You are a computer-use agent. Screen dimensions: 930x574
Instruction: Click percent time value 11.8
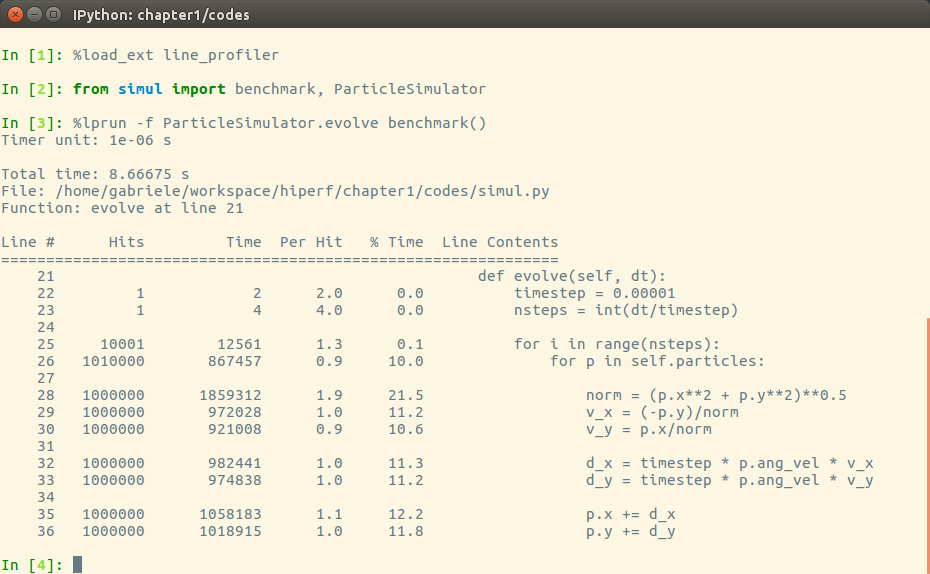pos(406,531)
